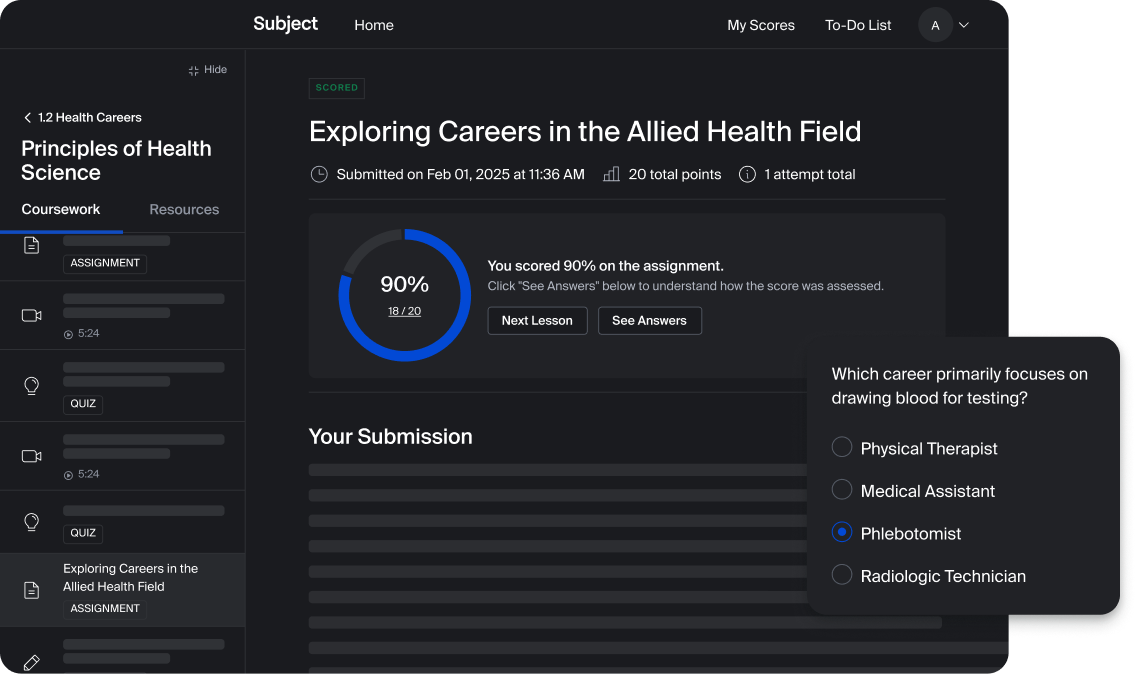Click the bar chart icon next to total points

(611, 174)
